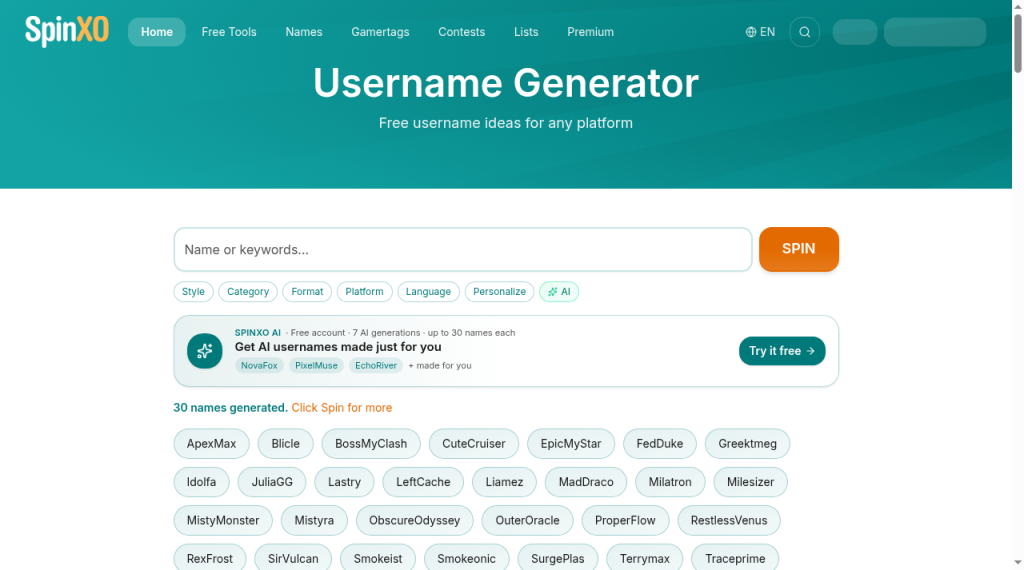
Task: Click the orange SPIN button
Action: pos(799,249)
